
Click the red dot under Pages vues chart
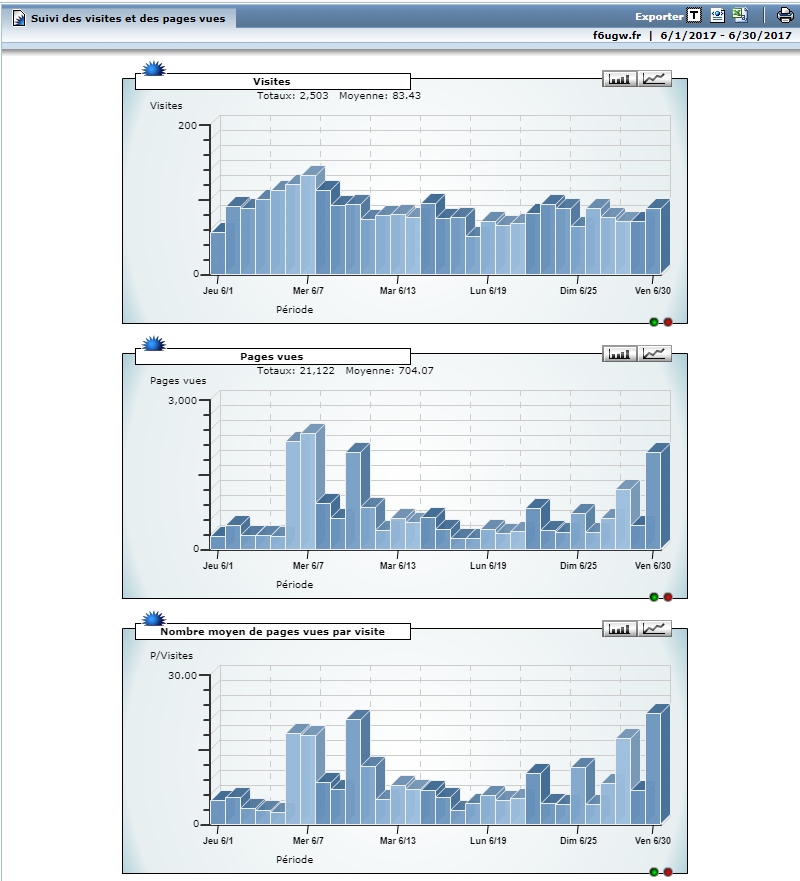(668, 597)
